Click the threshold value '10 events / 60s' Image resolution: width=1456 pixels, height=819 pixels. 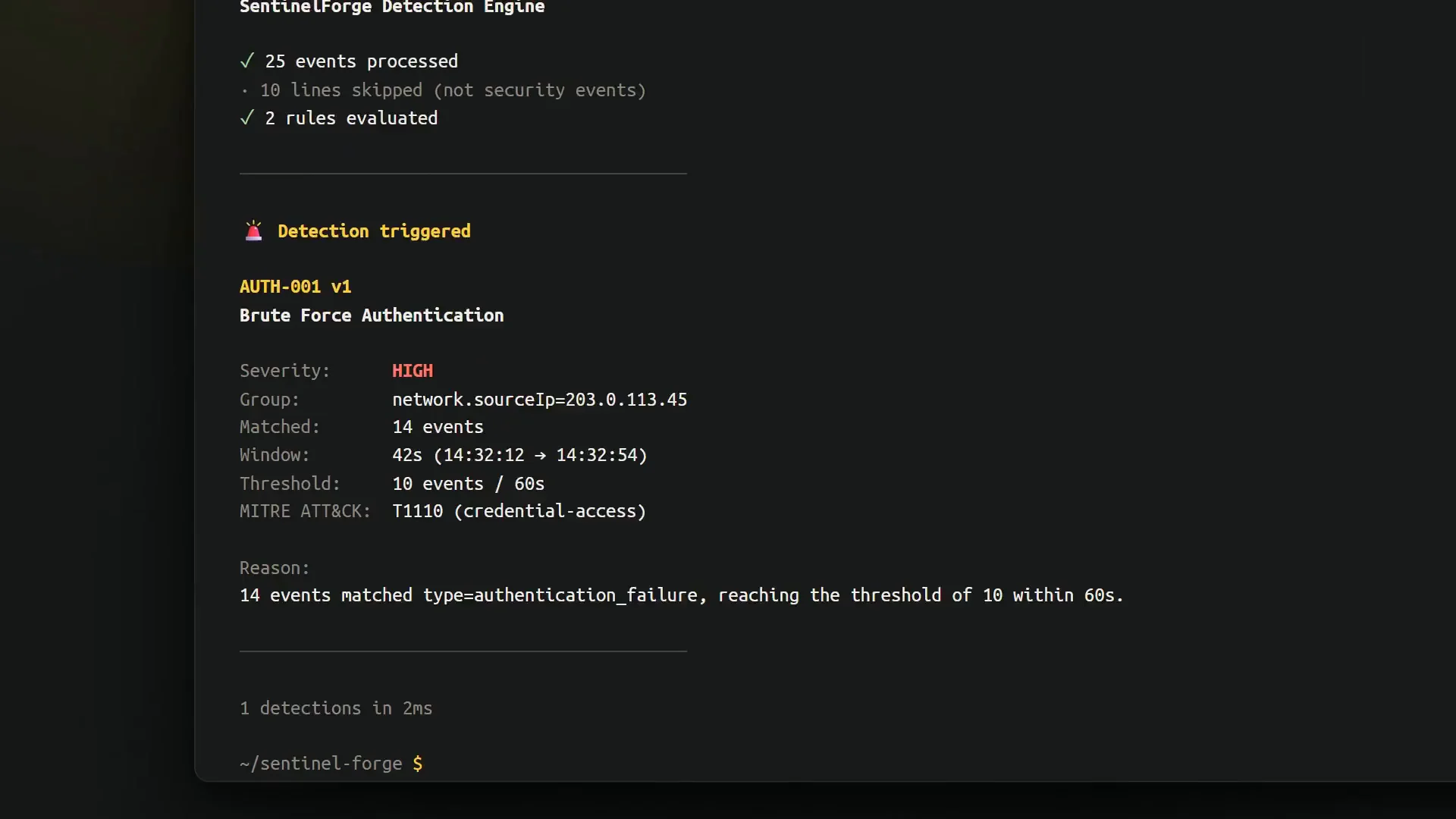pyautogui.click(x=468, y=484)
